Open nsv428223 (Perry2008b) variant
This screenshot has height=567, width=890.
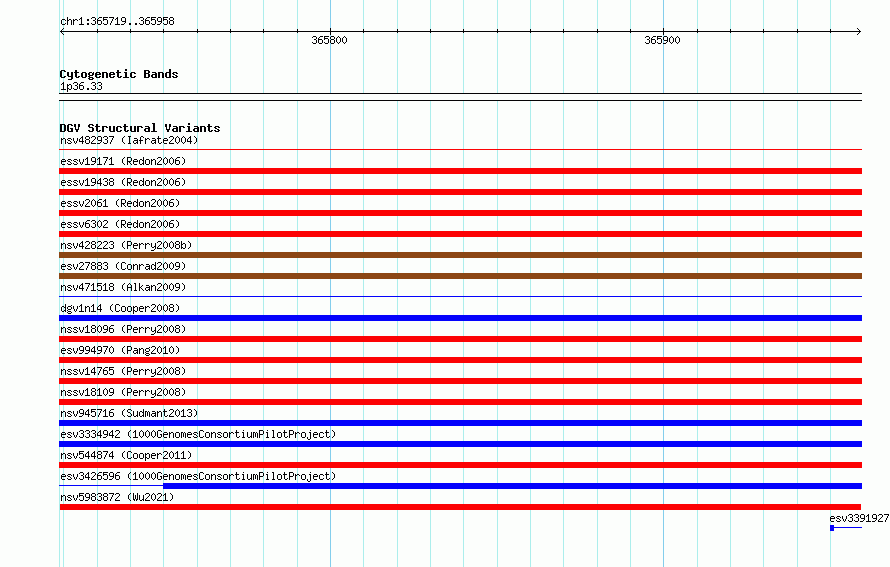126,245
